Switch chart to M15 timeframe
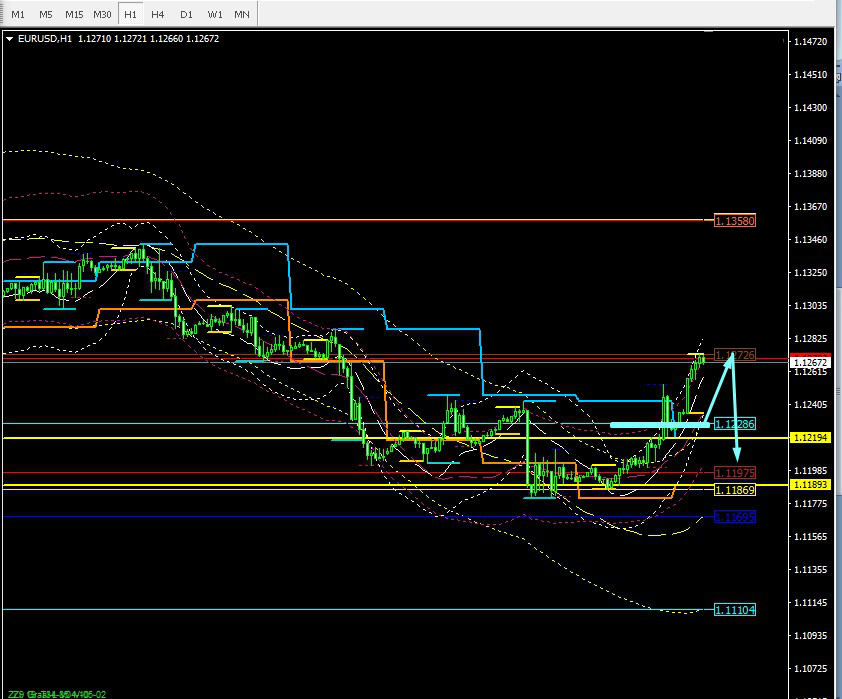842x699 pixels. click(74, 15)
